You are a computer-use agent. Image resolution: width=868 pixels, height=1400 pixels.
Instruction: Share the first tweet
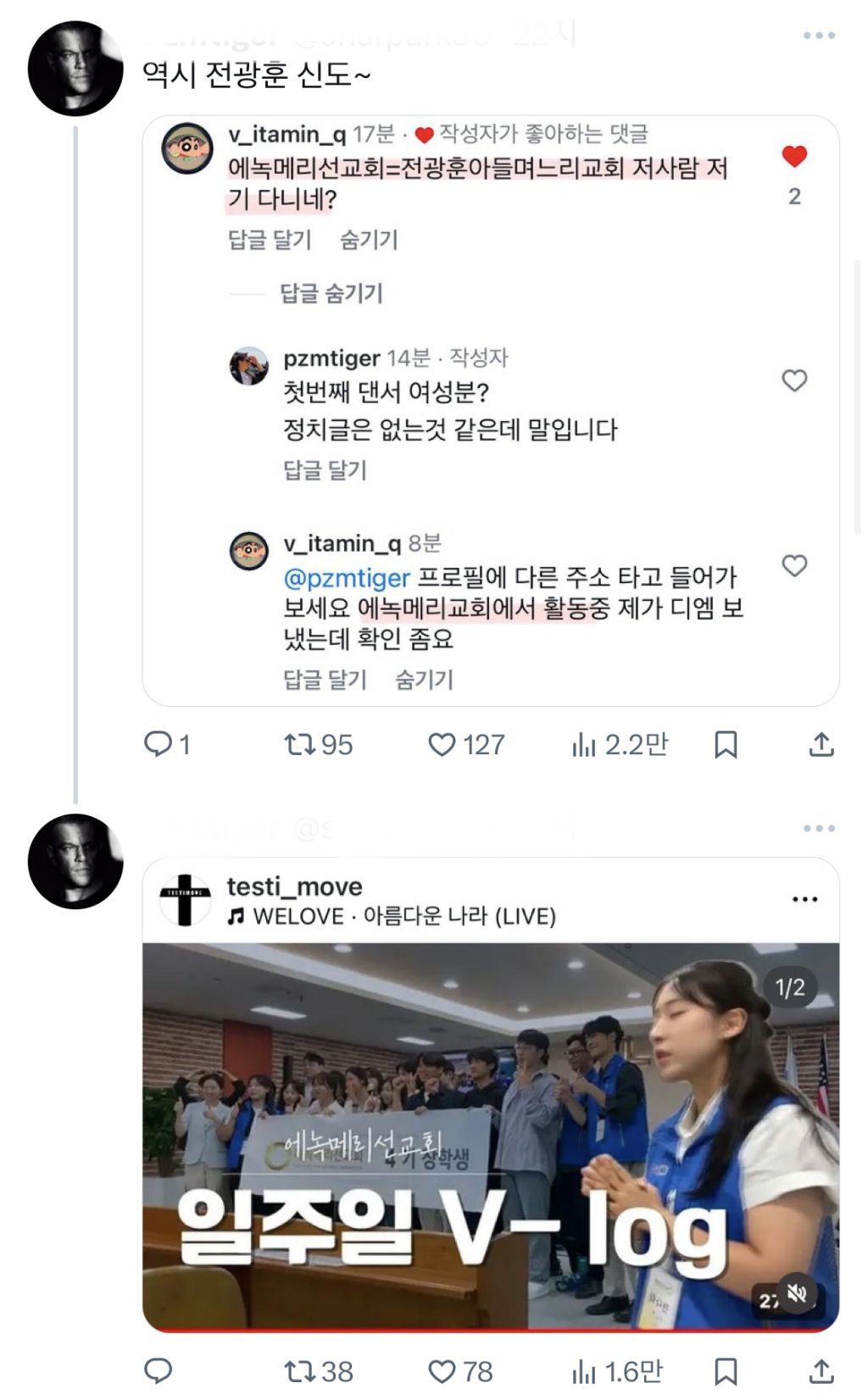tap(821, 745)
